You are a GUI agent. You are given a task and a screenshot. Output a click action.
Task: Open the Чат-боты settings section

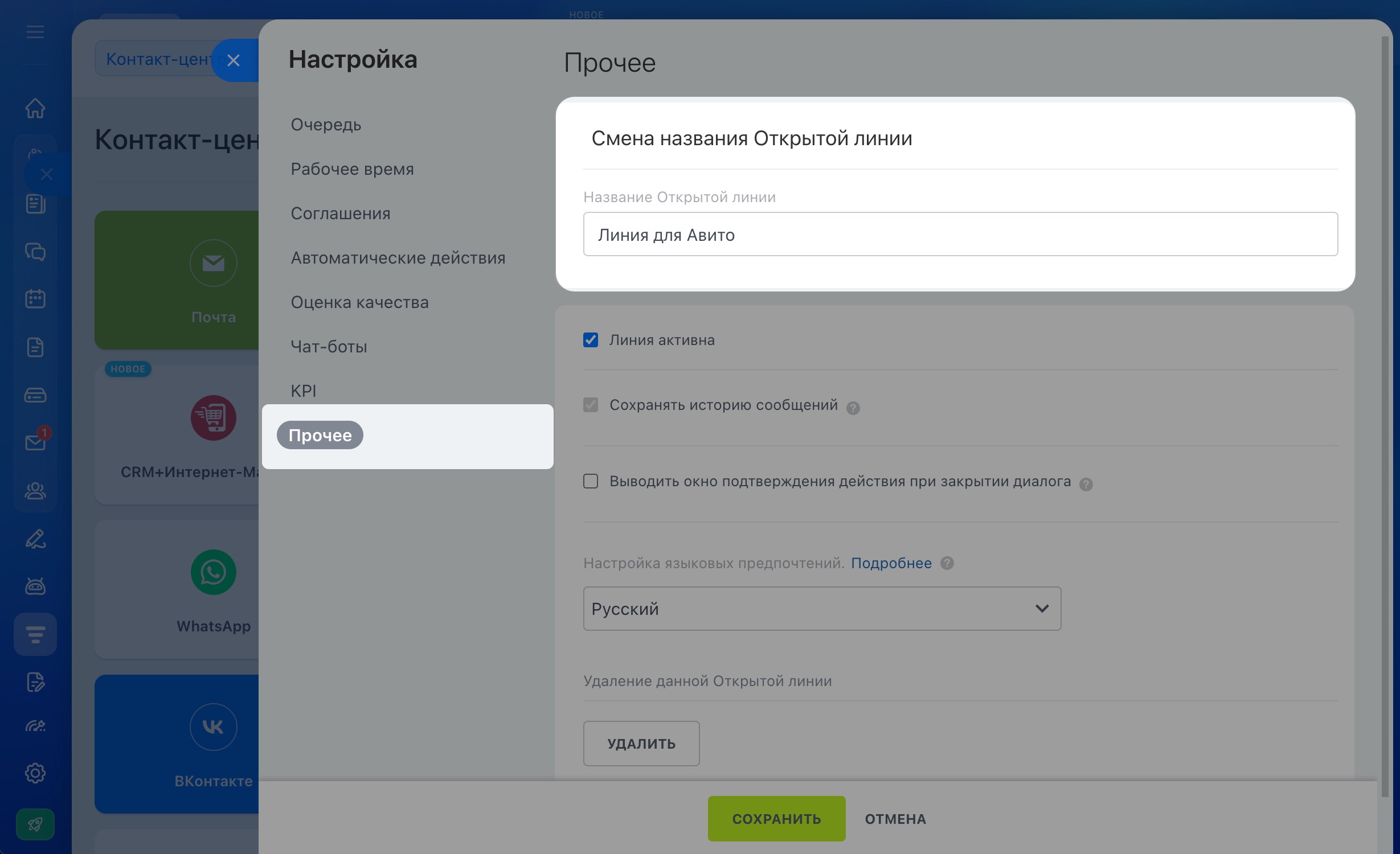point(329,347)
